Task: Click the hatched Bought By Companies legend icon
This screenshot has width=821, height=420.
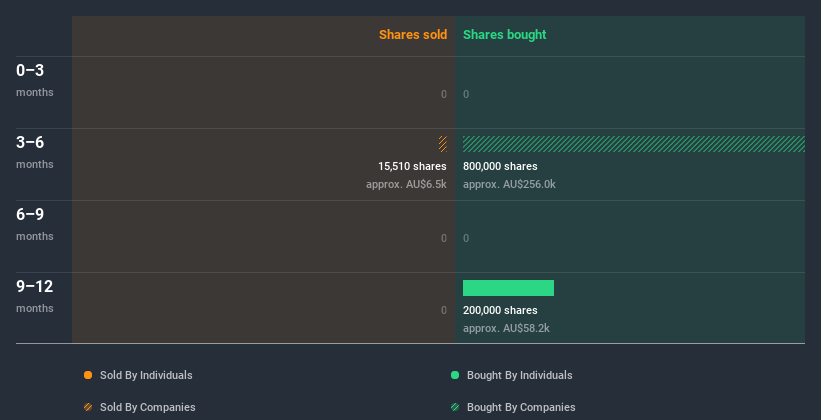Action: tap(455, 407)
